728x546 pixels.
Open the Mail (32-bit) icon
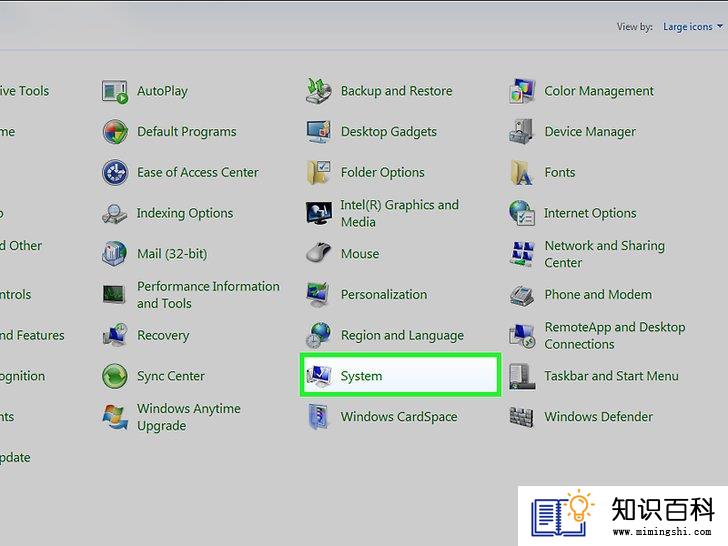115,254
